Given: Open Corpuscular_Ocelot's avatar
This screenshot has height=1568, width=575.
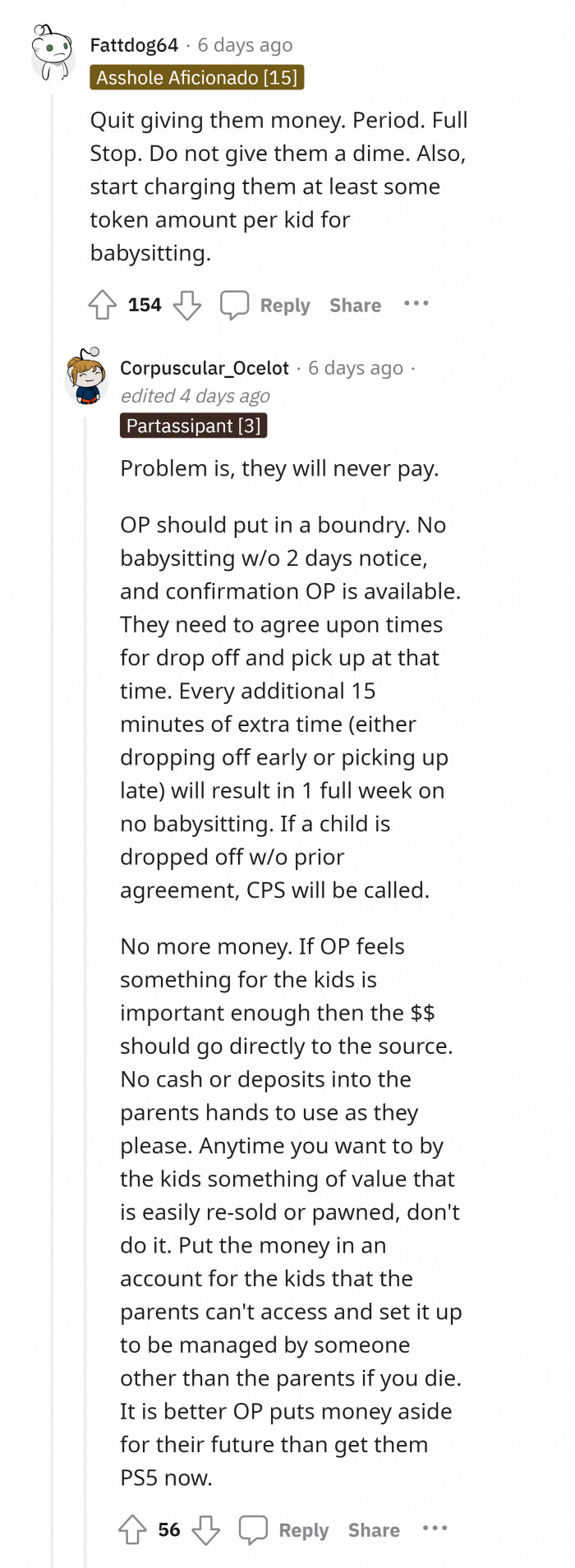Looking at the screenshot, I should (x=86, y=375).
